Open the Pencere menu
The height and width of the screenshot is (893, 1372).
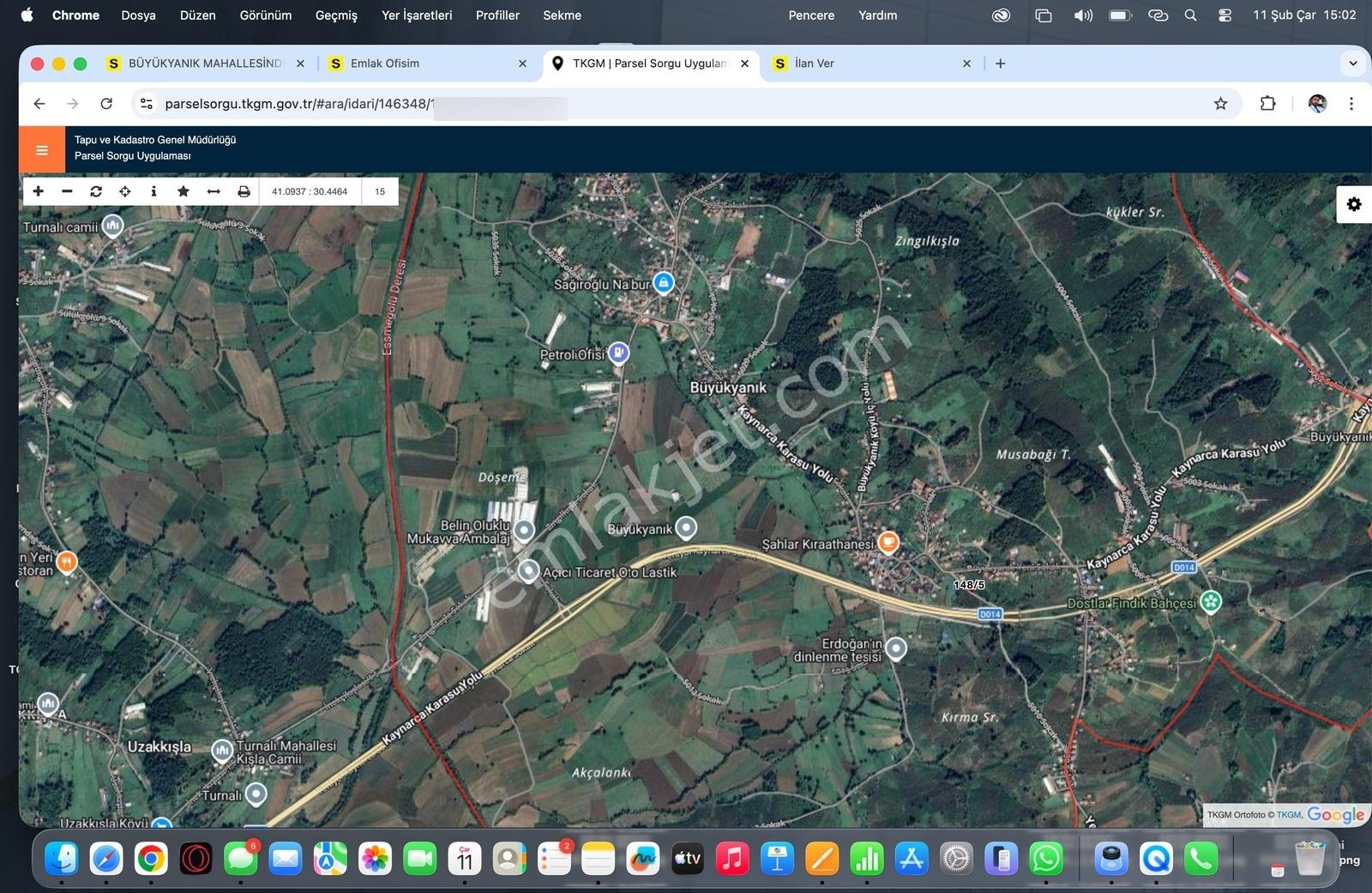click(811, 15)
